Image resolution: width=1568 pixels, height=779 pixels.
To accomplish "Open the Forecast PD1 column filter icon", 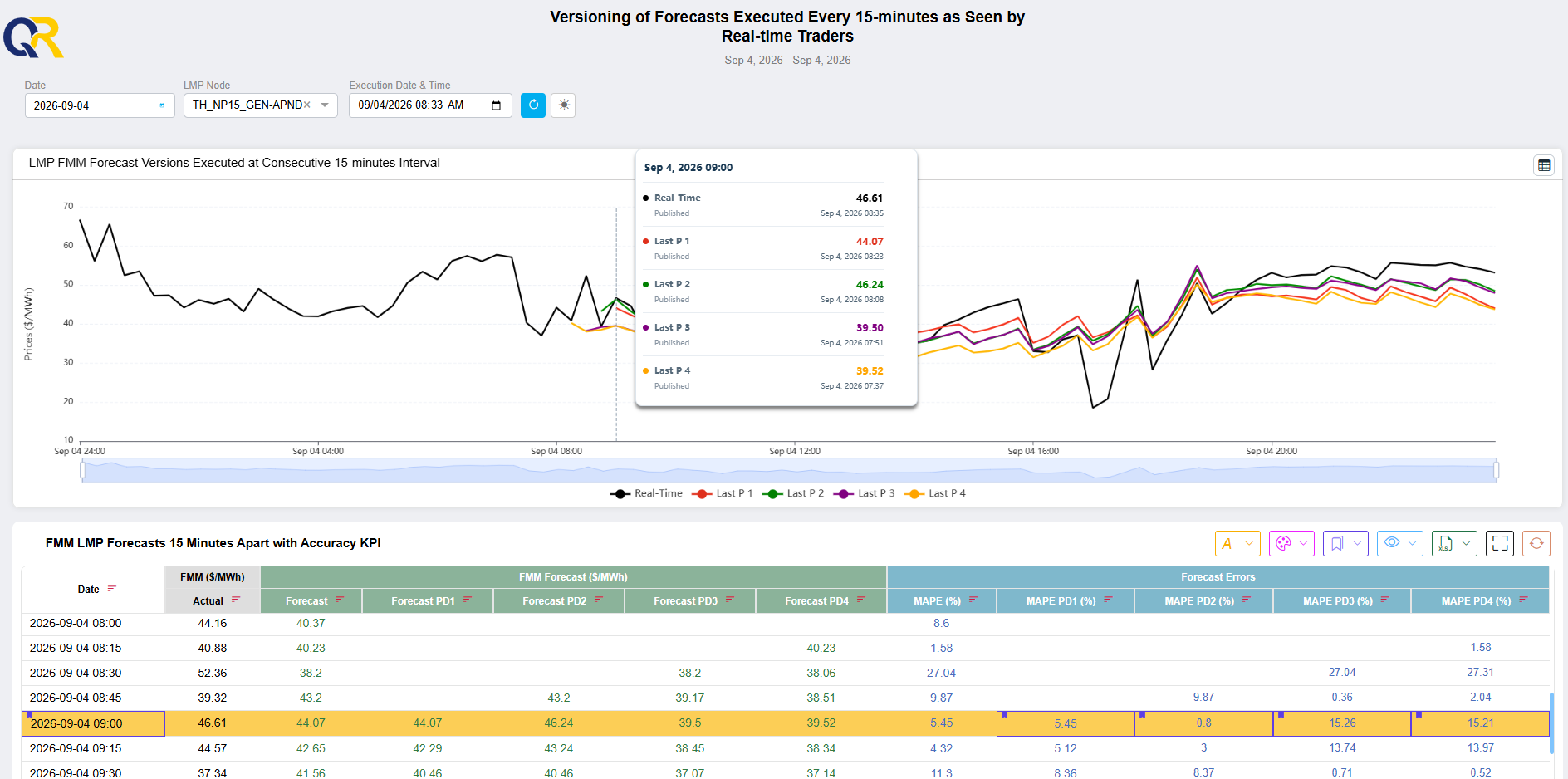I will coord(468,600).
